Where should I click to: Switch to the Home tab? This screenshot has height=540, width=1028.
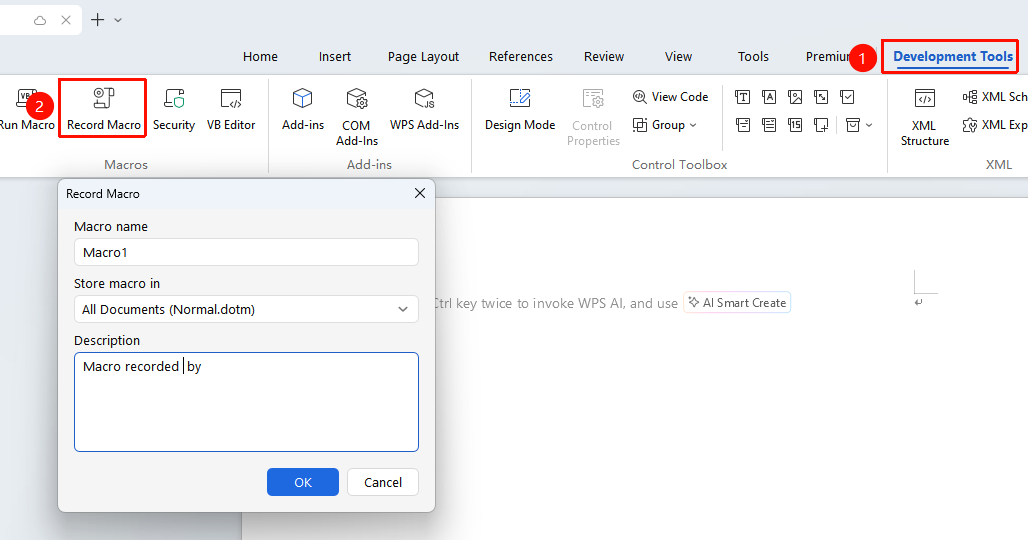pos(260,56)
